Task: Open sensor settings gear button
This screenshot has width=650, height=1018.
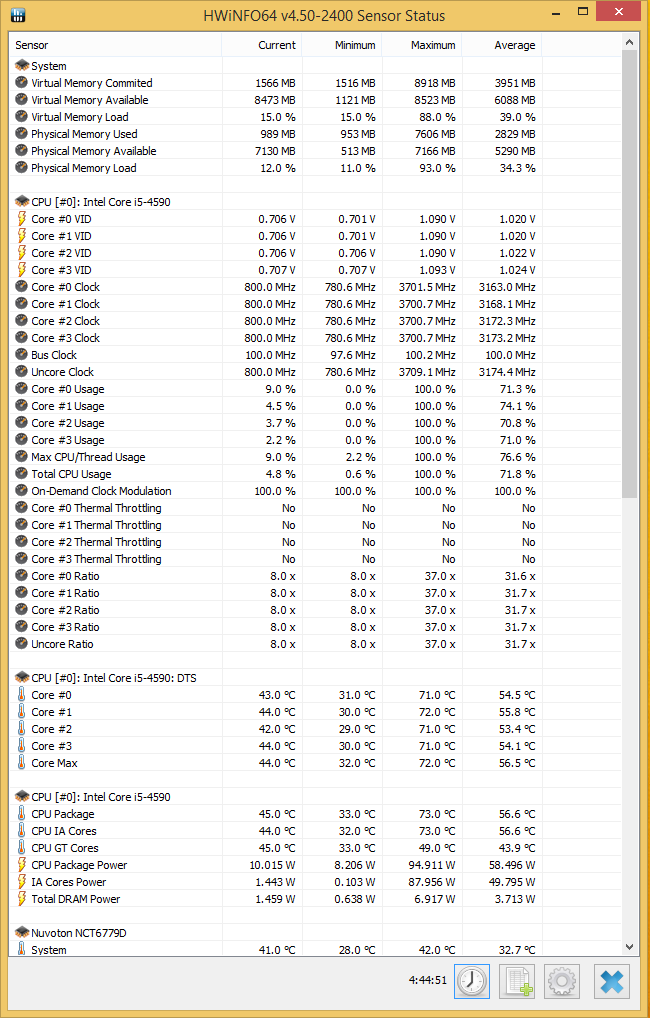Action: [x=561, y=981]
